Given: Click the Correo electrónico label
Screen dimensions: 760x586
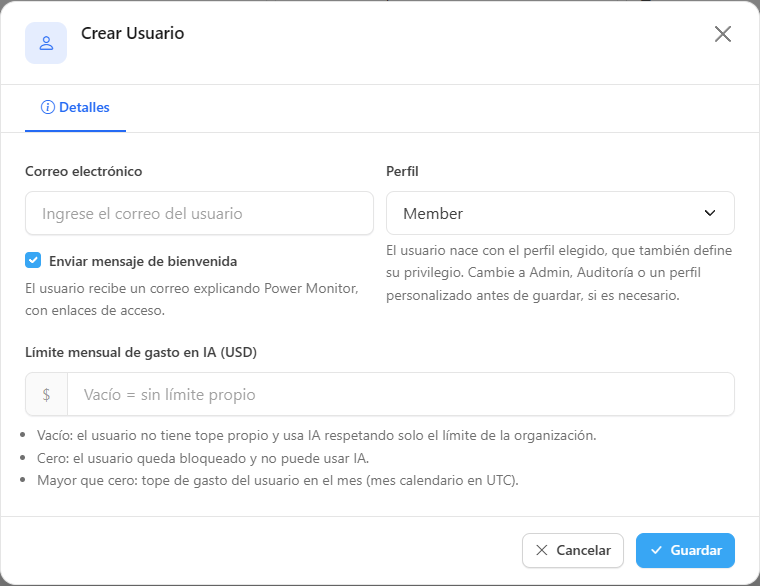Looking at the screenshot, I should pyautogui.click(x=83, y=172).
